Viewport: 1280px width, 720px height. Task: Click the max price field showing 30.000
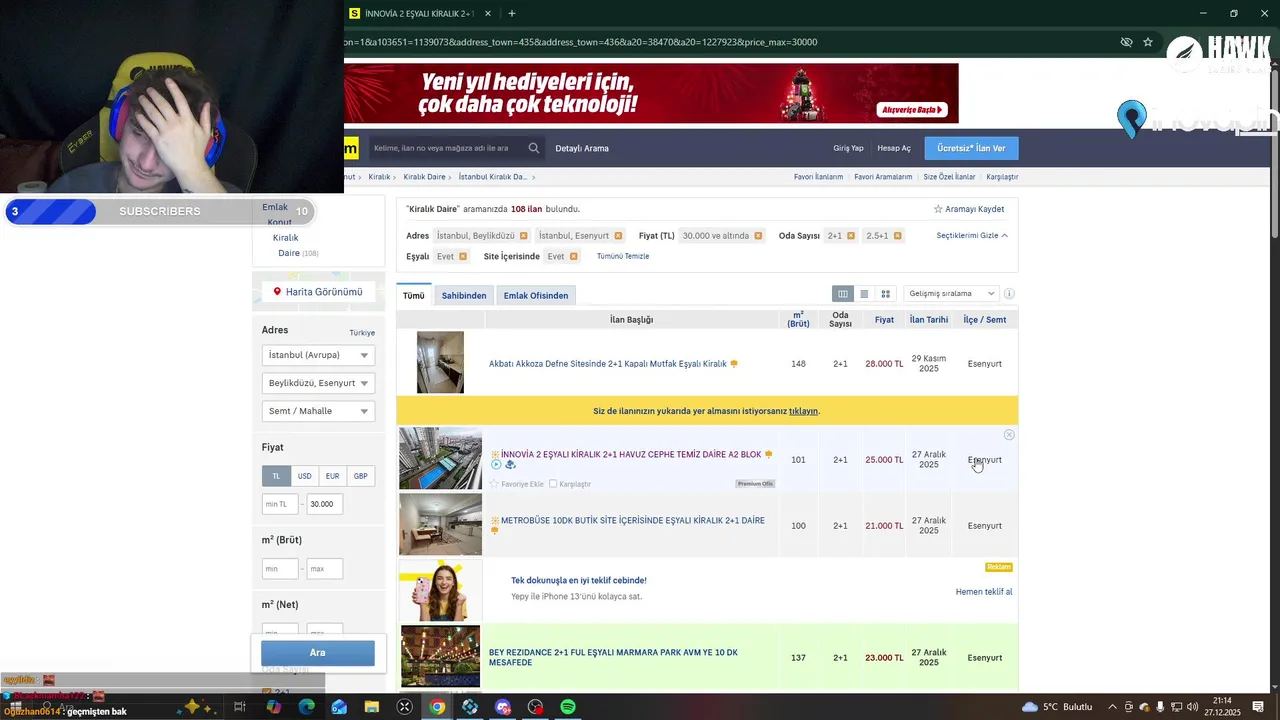[x=325, y=504]
